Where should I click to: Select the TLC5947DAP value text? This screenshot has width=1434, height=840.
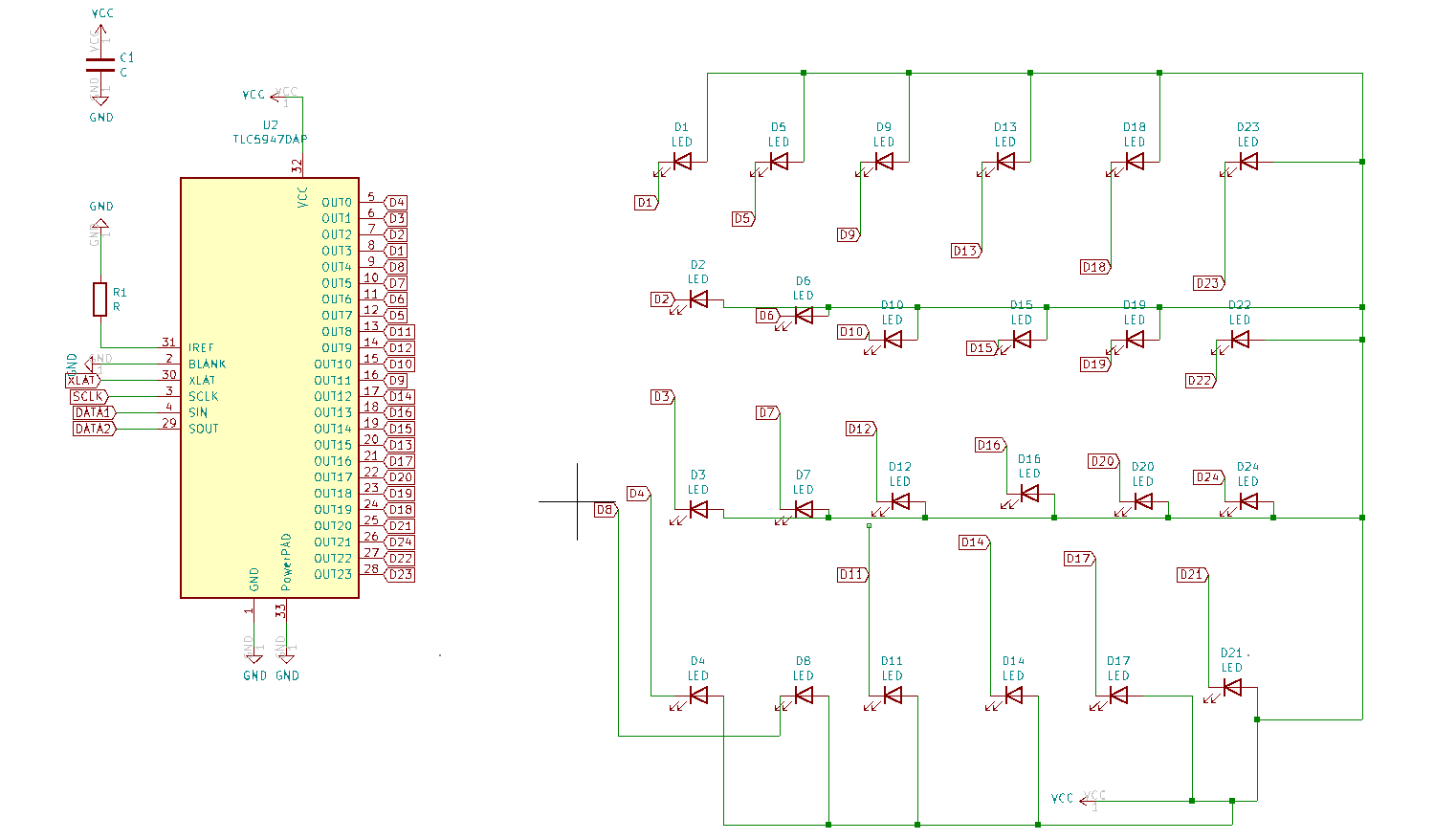coord(270,140)
